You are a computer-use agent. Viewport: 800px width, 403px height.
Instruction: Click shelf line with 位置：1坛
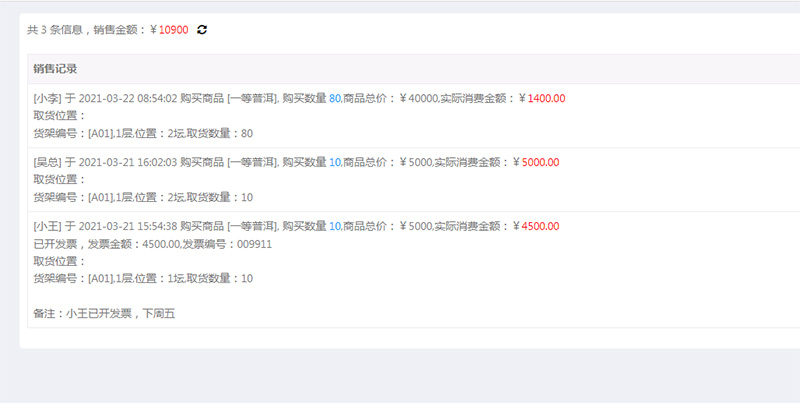143,279
